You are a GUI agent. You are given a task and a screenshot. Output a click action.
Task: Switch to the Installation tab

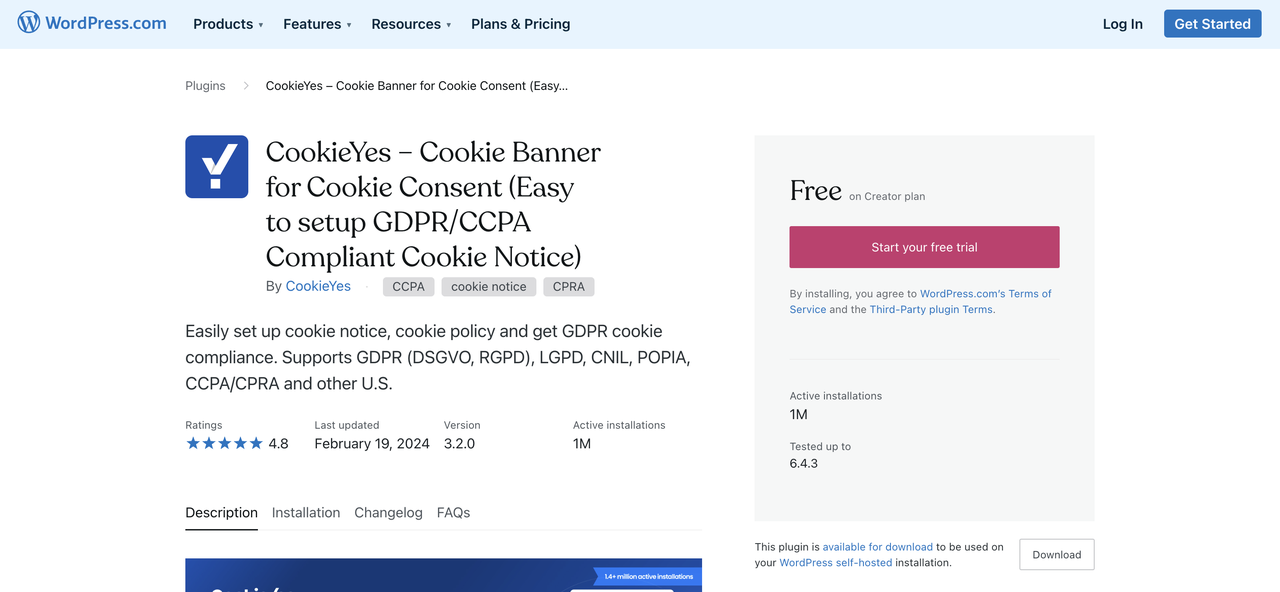pos(306,512)
